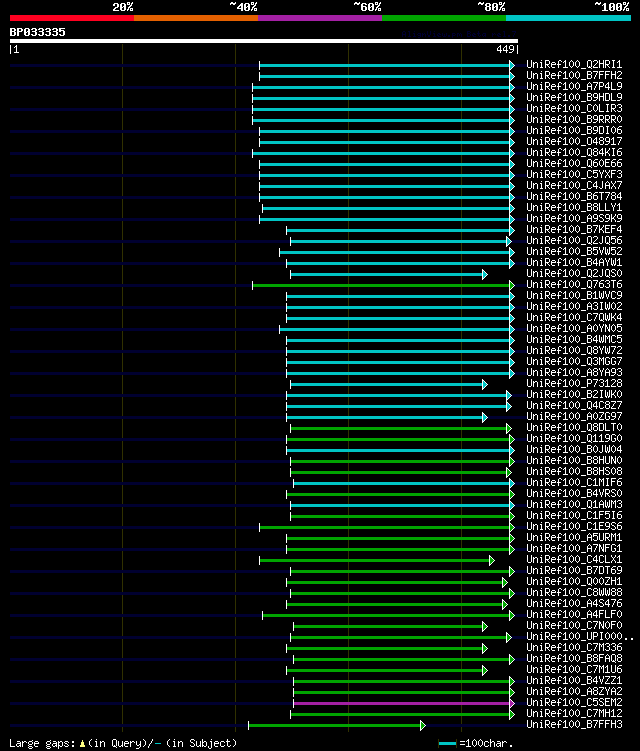Click the UniRef100_B8FAQ8 label
The width and height of the screenshot is (640, 751).
click(574, 659)
